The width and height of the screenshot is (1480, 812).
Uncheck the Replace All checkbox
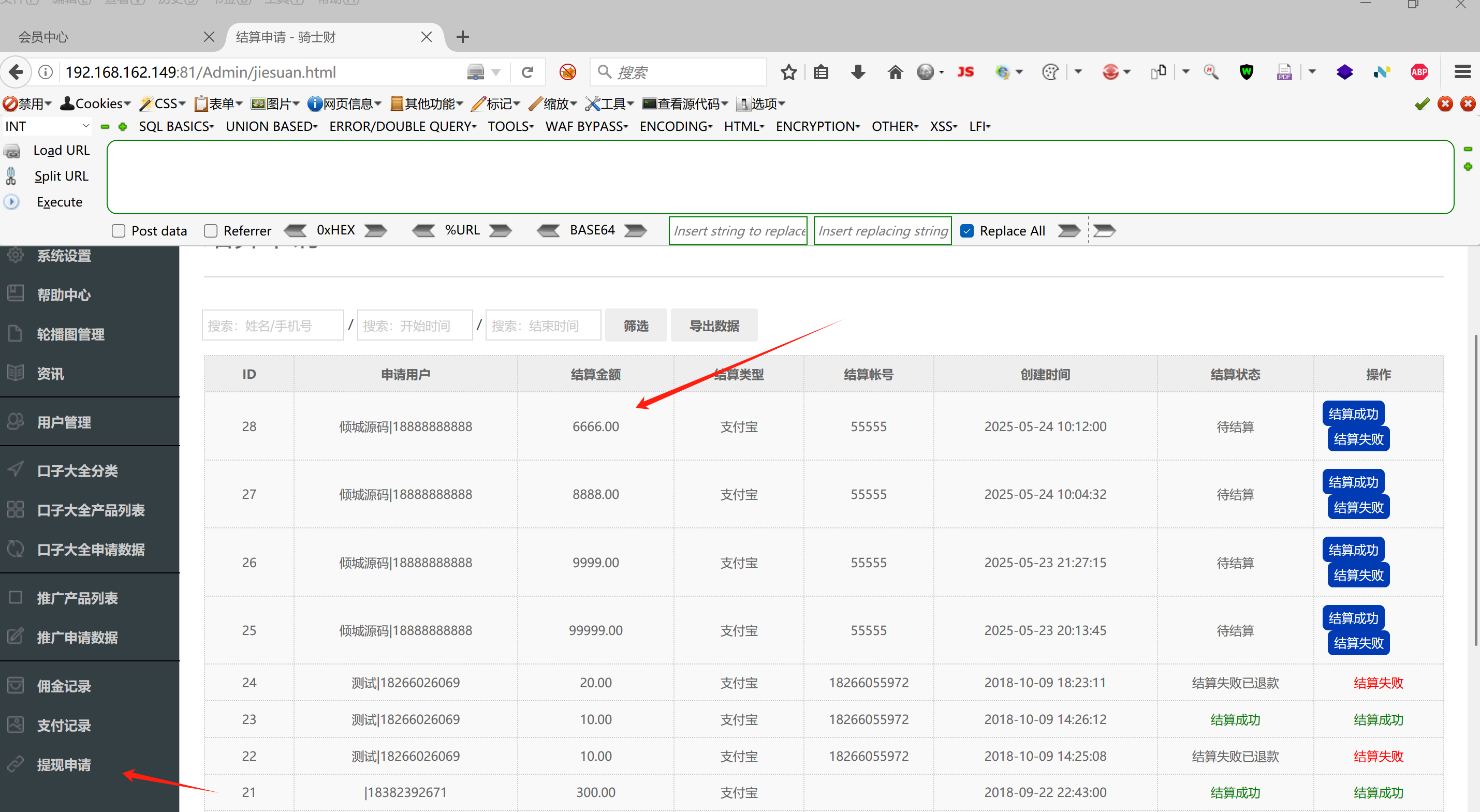click(x=967, y=231)
